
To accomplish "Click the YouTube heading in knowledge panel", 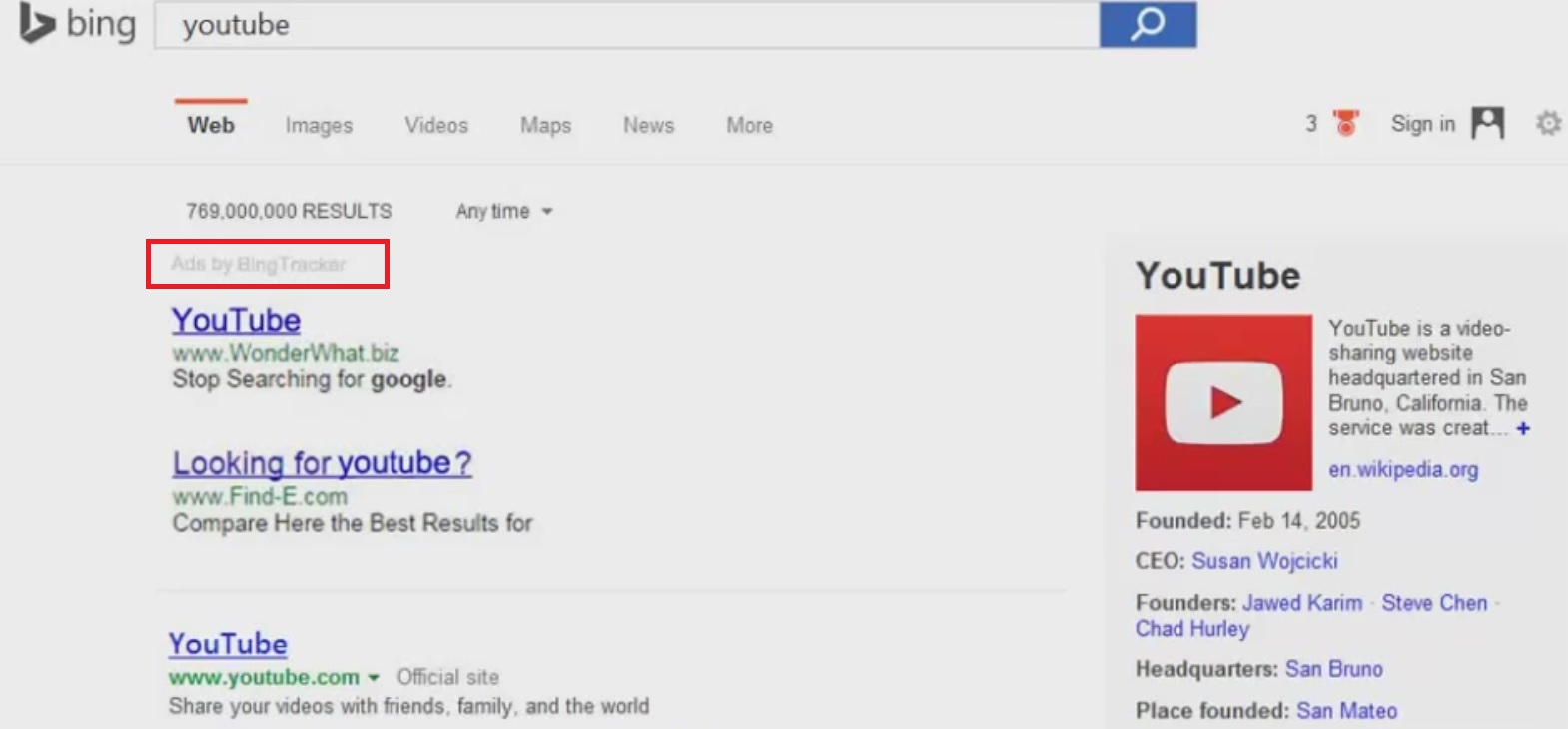I will [1218, 276].
